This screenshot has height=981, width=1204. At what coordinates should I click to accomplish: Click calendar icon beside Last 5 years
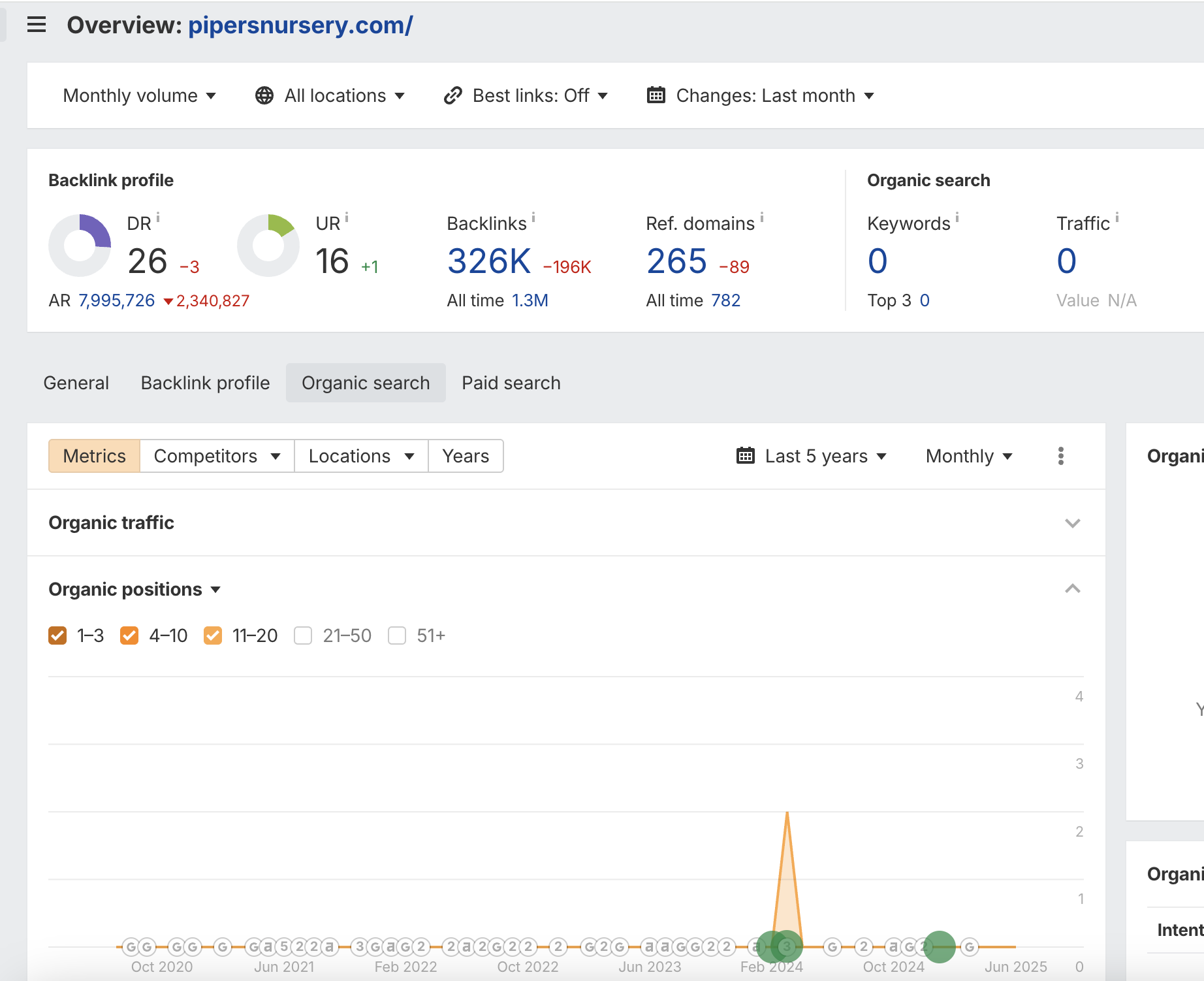746,456
